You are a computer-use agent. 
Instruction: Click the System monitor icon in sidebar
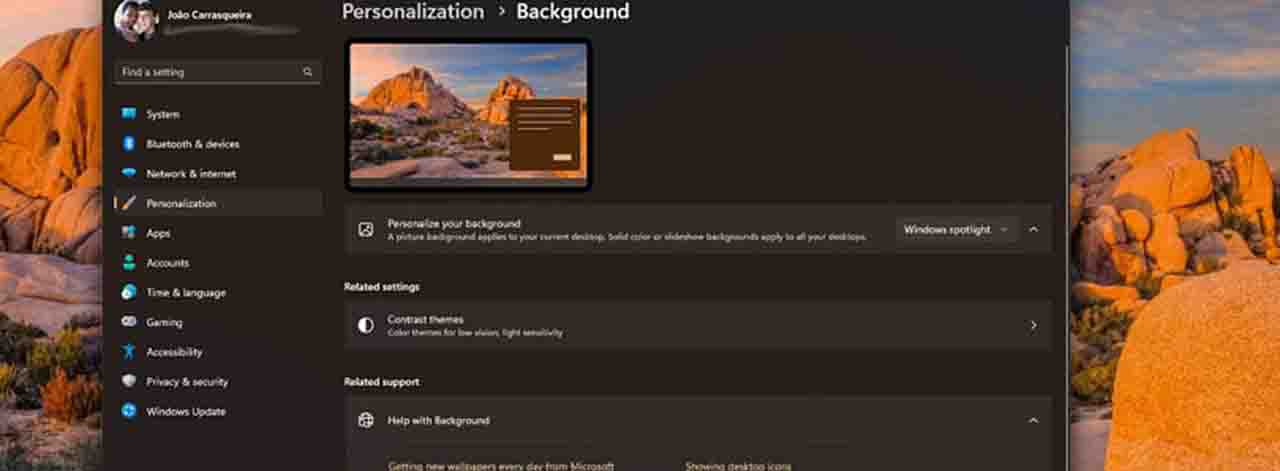tap(129, 114)
